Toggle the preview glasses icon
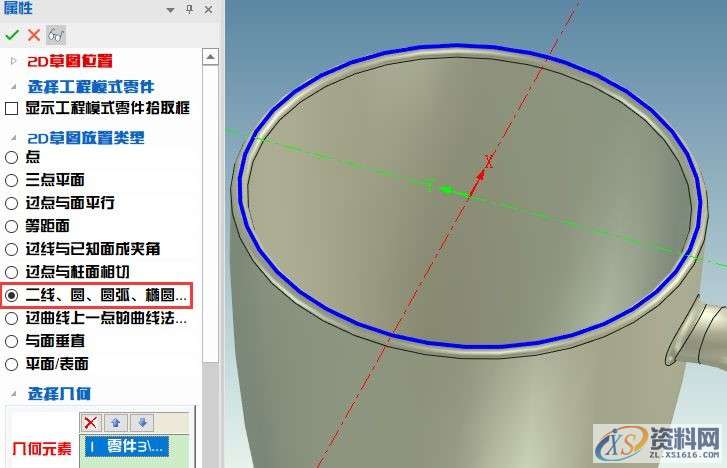The width and height of the screenshot is (727, 468). (56, 35)
